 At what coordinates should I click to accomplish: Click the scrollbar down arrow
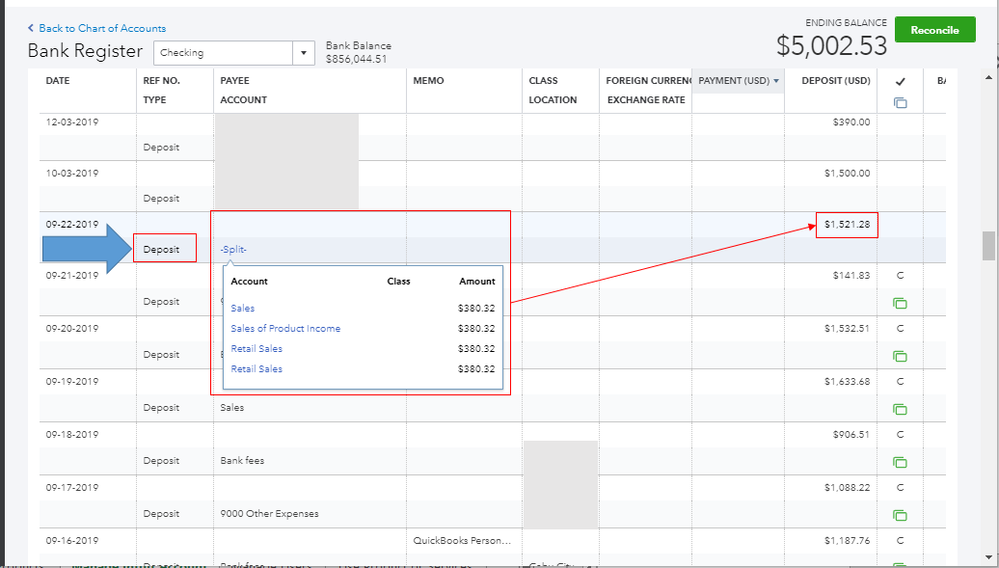(988, 560)
